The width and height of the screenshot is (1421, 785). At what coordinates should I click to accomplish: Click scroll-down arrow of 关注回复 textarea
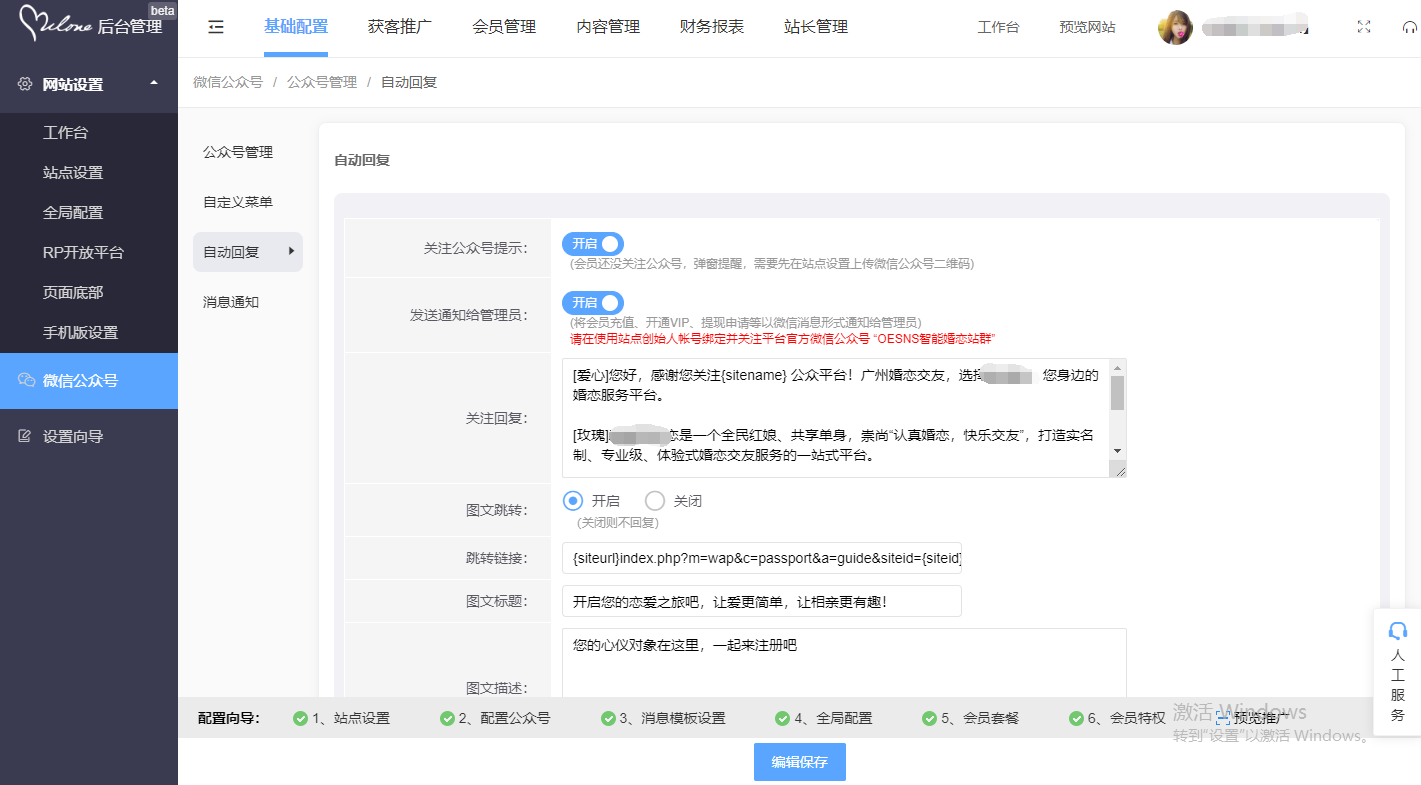(1118, 451)
